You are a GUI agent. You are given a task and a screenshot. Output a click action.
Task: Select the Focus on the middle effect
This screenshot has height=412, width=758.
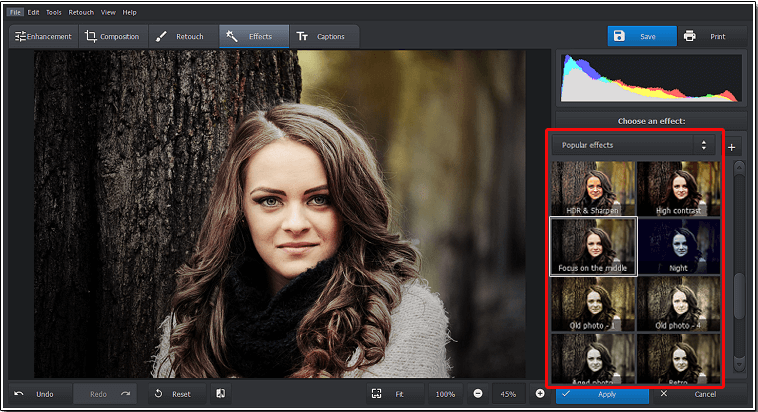coord(593,247)
